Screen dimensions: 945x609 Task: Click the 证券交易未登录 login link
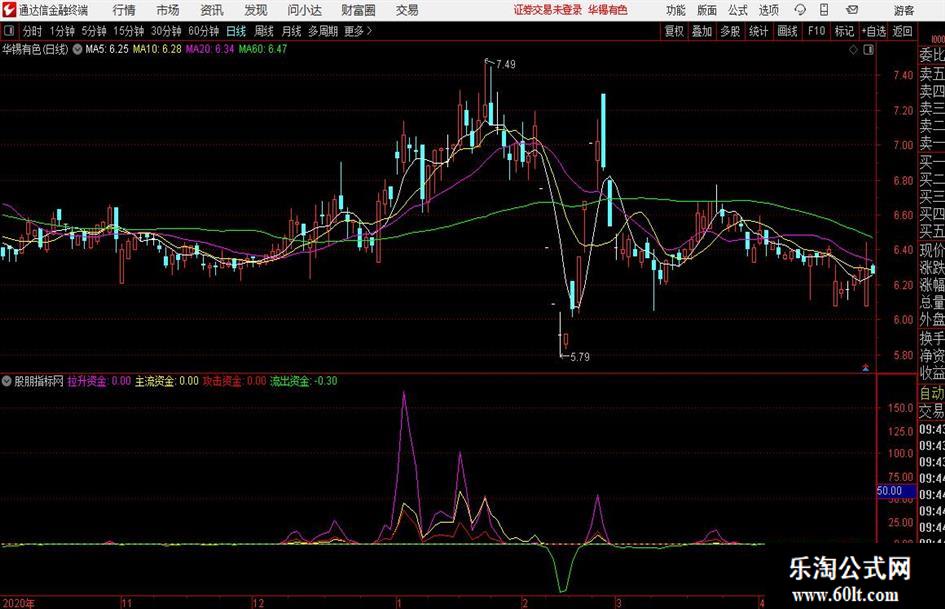pos(548,10)
